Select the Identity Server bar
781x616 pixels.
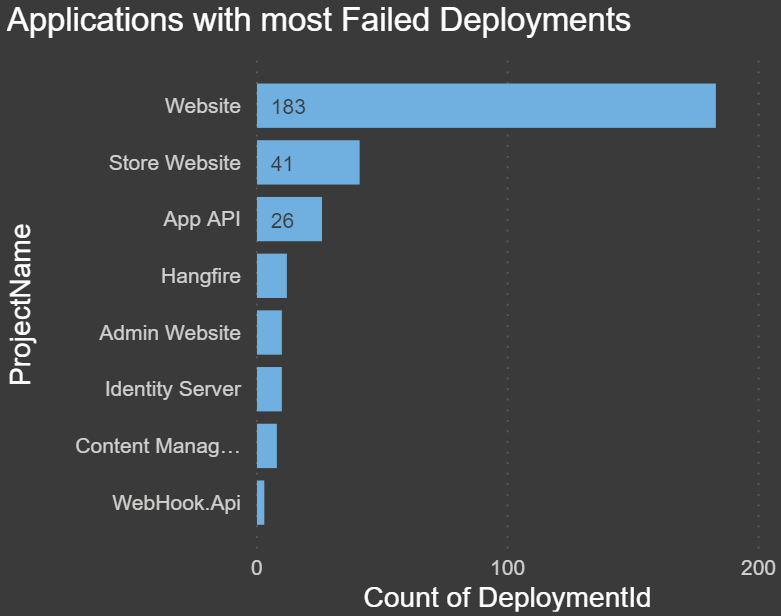click(269, 389)
